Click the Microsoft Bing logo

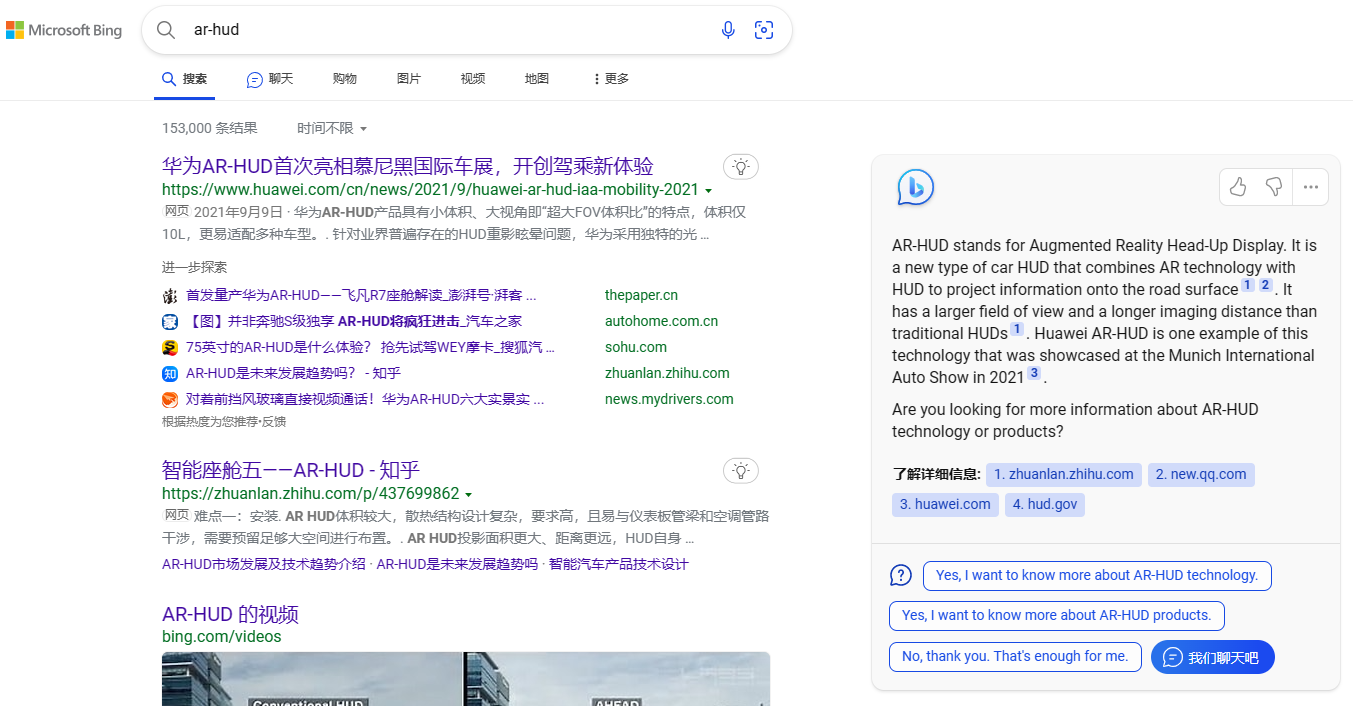pos(64,29)
